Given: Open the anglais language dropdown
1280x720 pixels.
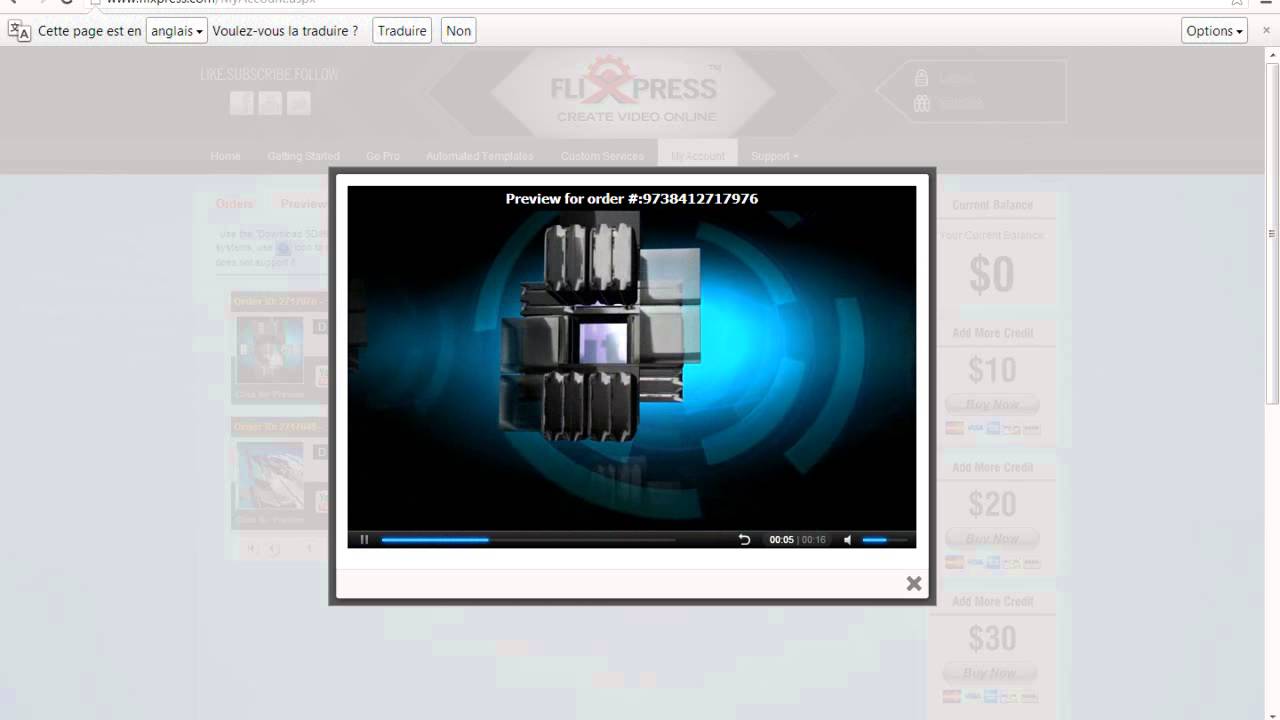Looking at the screenshot, I should (x=177, y=31).
